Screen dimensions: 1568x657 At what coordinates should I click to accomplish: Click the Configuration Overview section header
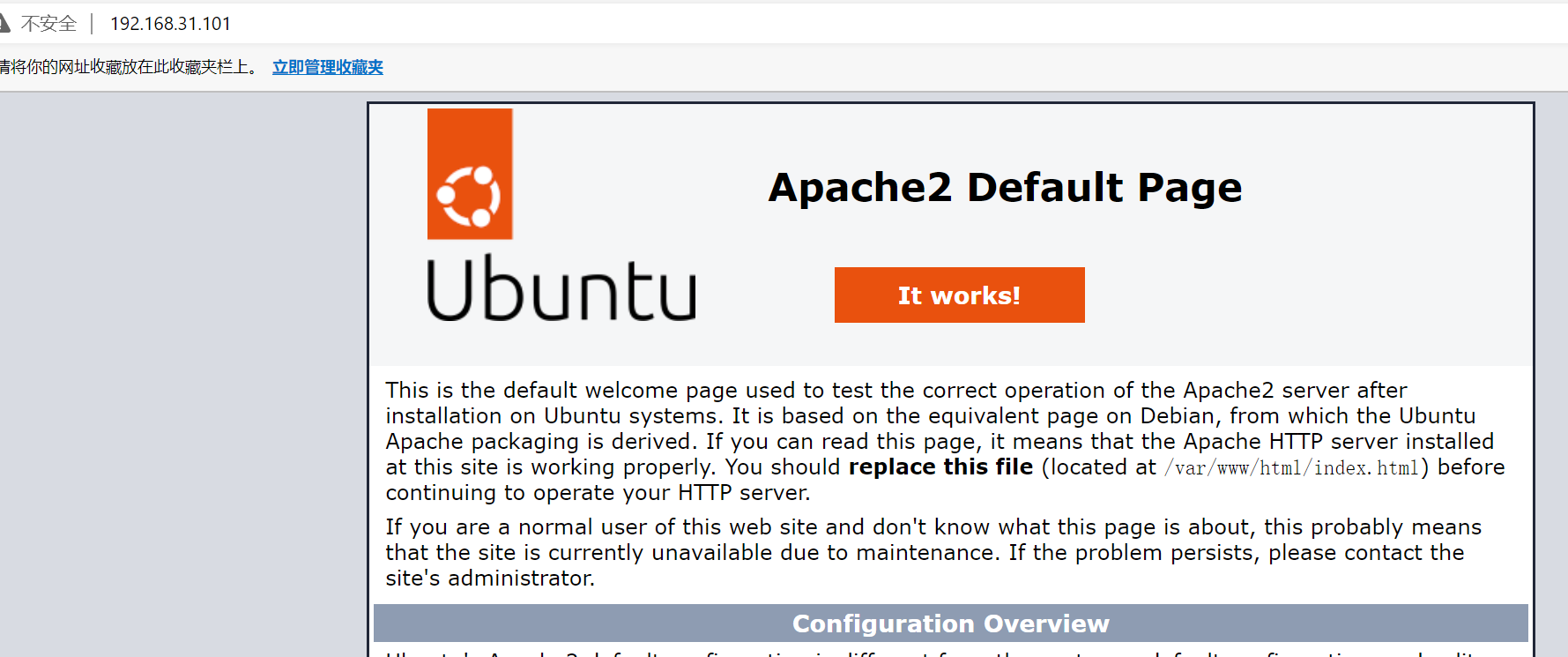[950, 623]
